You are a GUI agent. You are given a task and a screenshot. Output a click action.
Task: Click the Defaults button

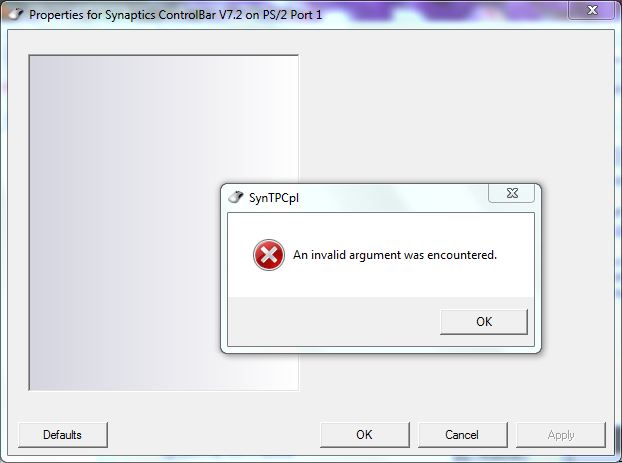(x=63, y=435)
